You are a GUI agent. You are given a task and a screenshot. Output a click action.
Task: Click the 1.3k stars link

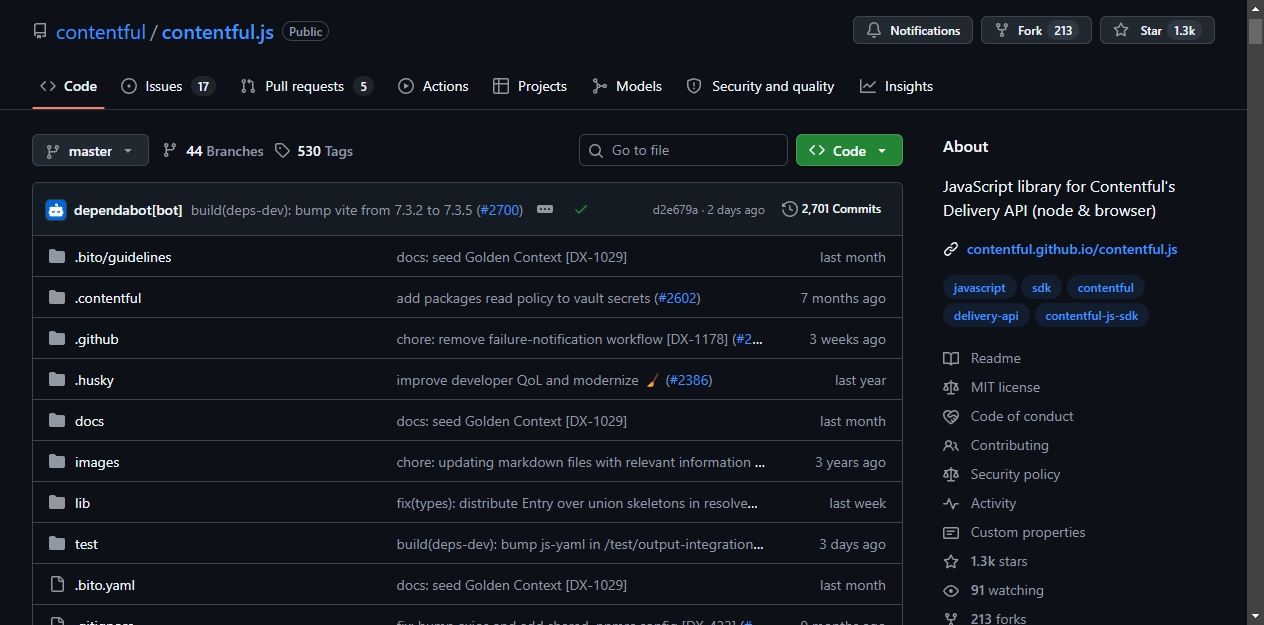point(999,561)
